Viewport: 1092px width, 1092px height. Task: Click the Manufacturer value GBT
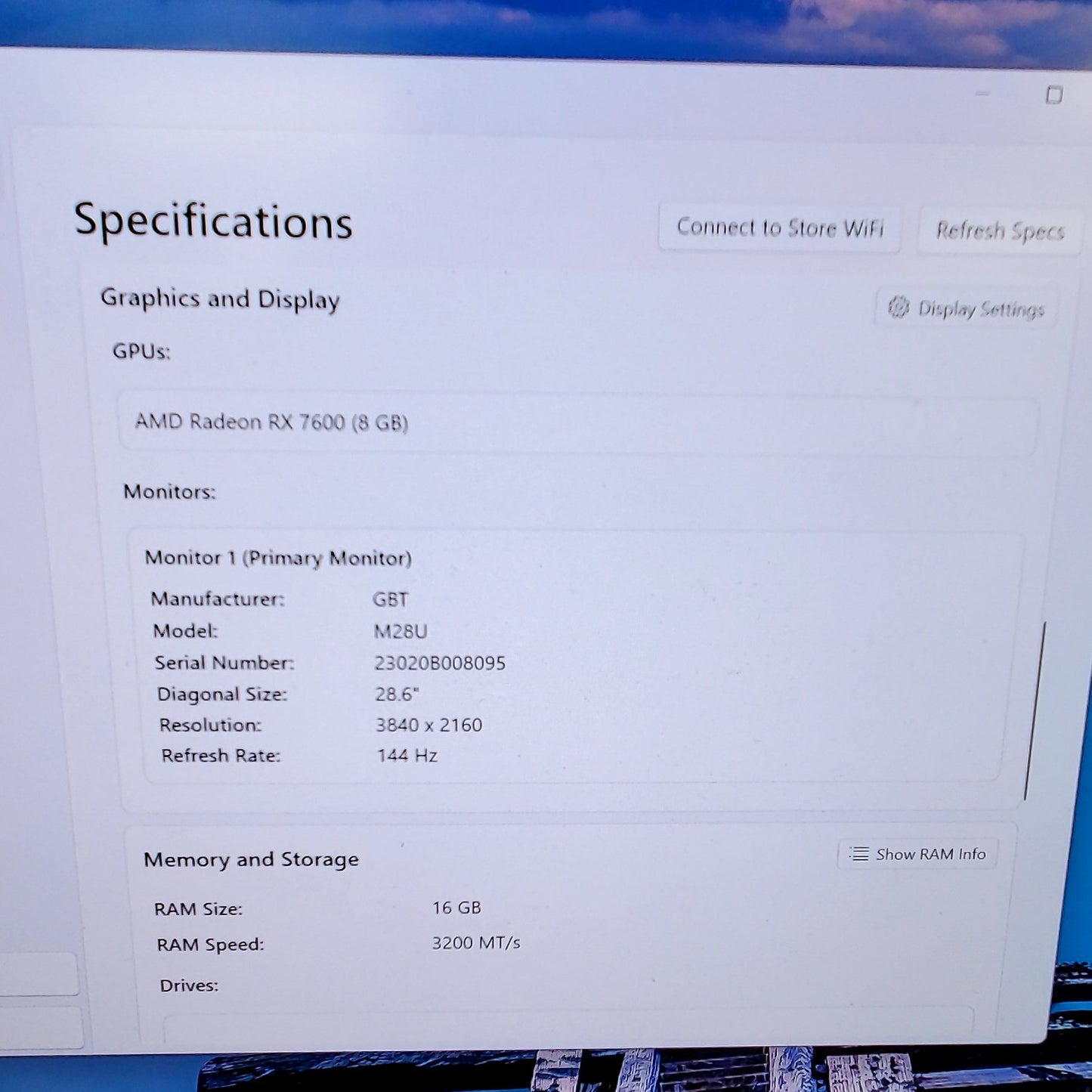click(390, 600)
